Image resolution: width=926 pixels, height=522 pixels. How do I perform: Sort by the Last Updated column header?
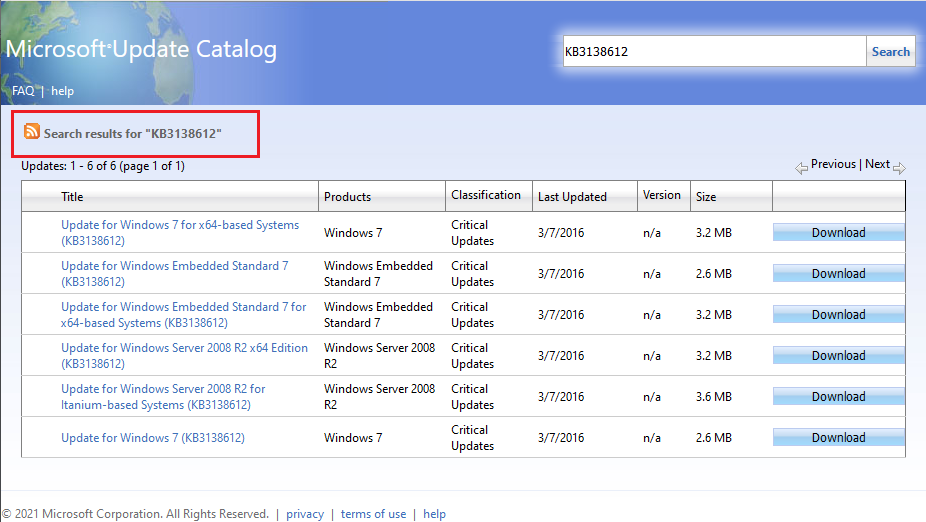point(572,197)
